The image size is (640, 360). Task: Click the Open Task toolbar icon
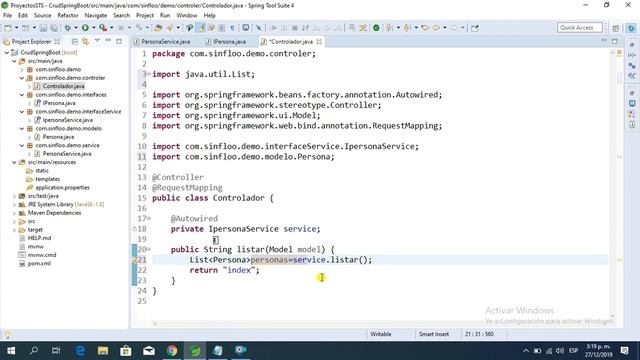[169, 28]
